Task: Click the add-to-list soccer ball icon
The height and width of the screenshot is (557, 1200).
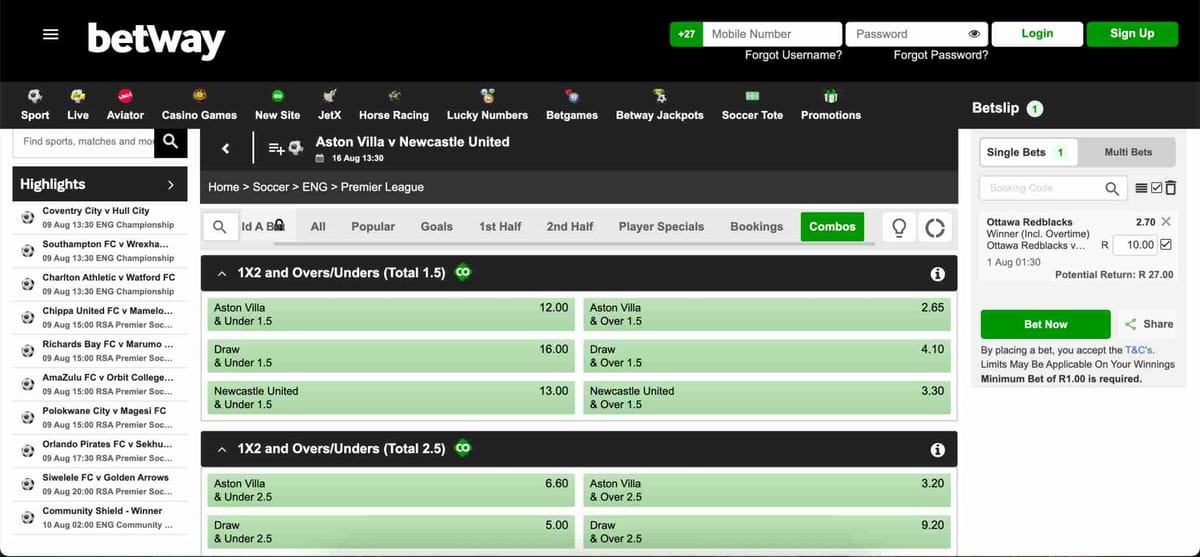Action: click(285, 149)
